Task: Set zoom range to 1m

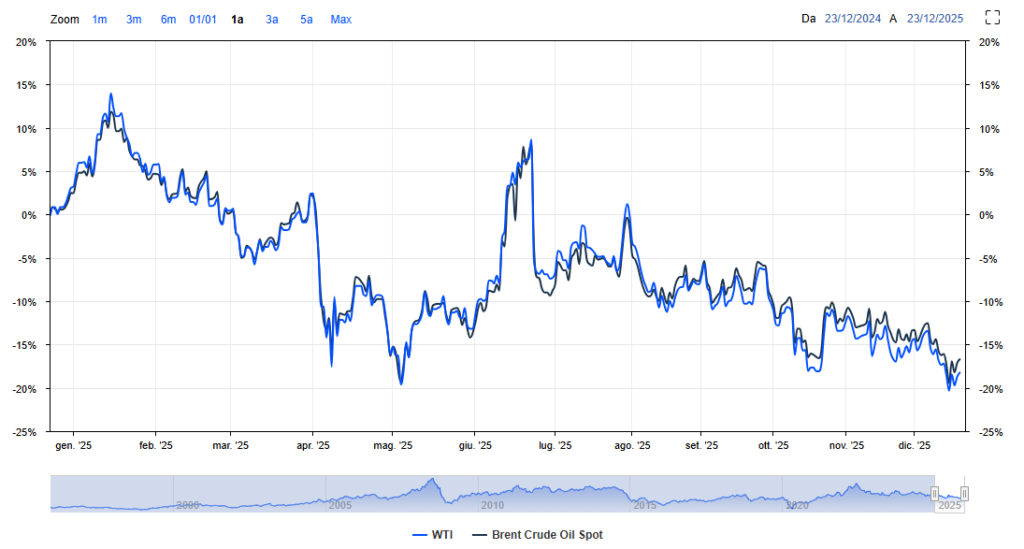Action: point(100,19)
